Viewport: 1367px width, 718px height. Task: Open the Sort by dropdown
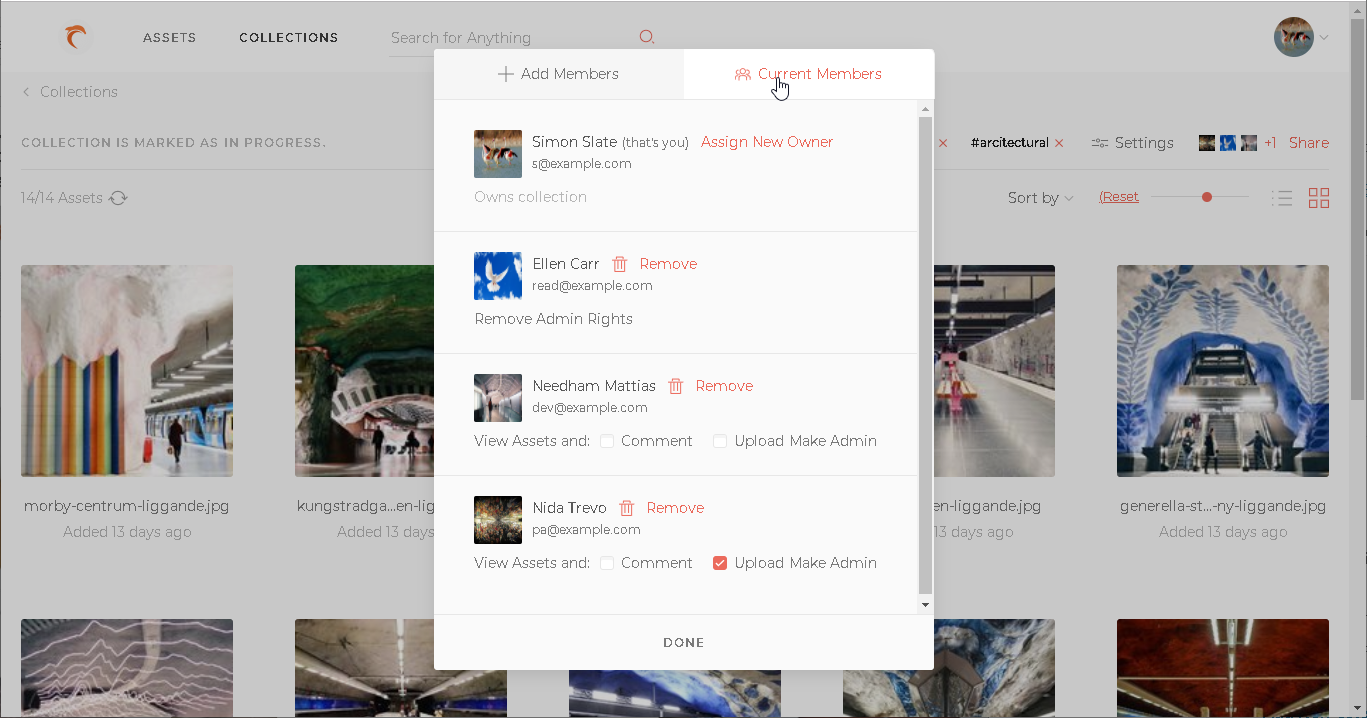[x=1040, y=198]
